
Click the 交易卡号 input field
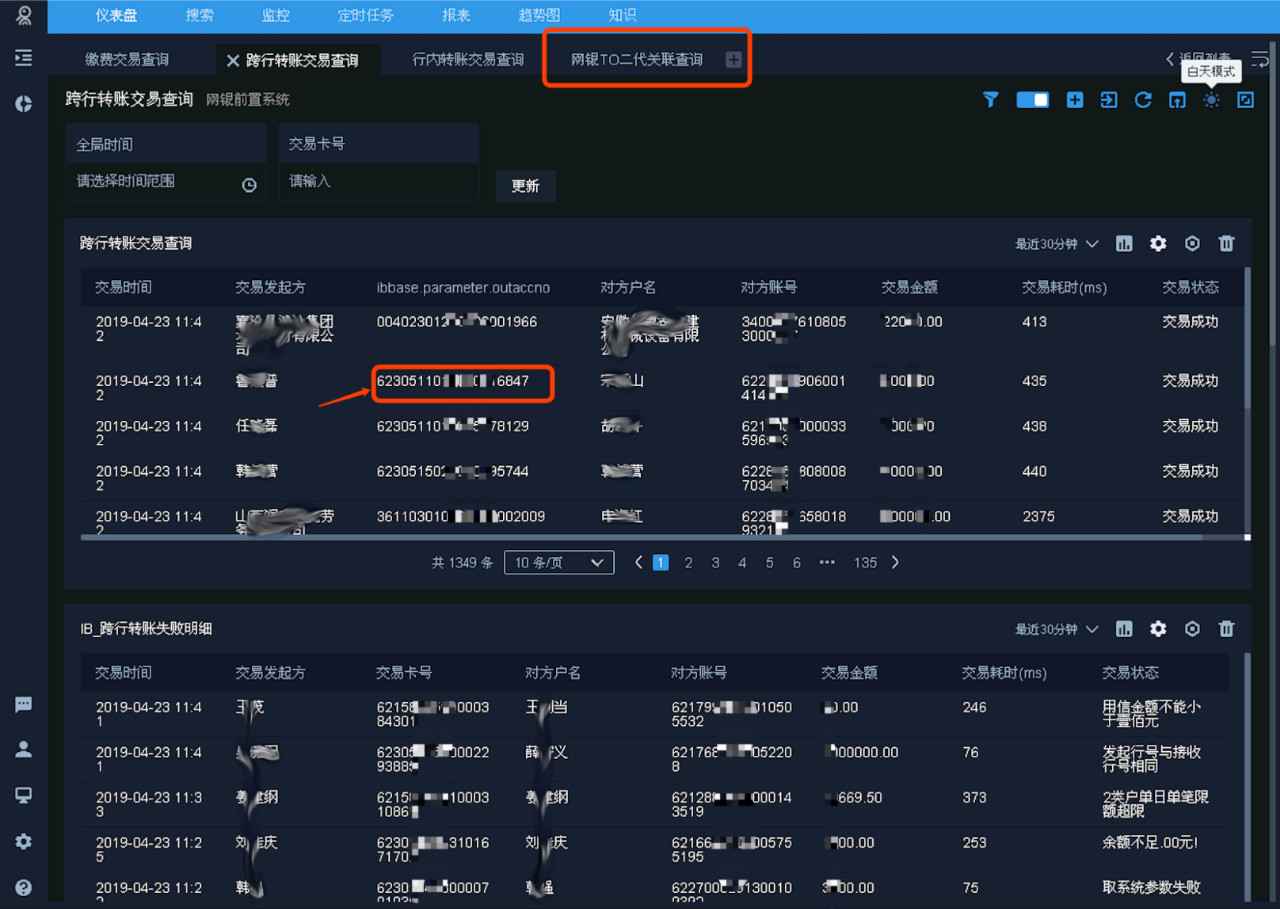378,182
